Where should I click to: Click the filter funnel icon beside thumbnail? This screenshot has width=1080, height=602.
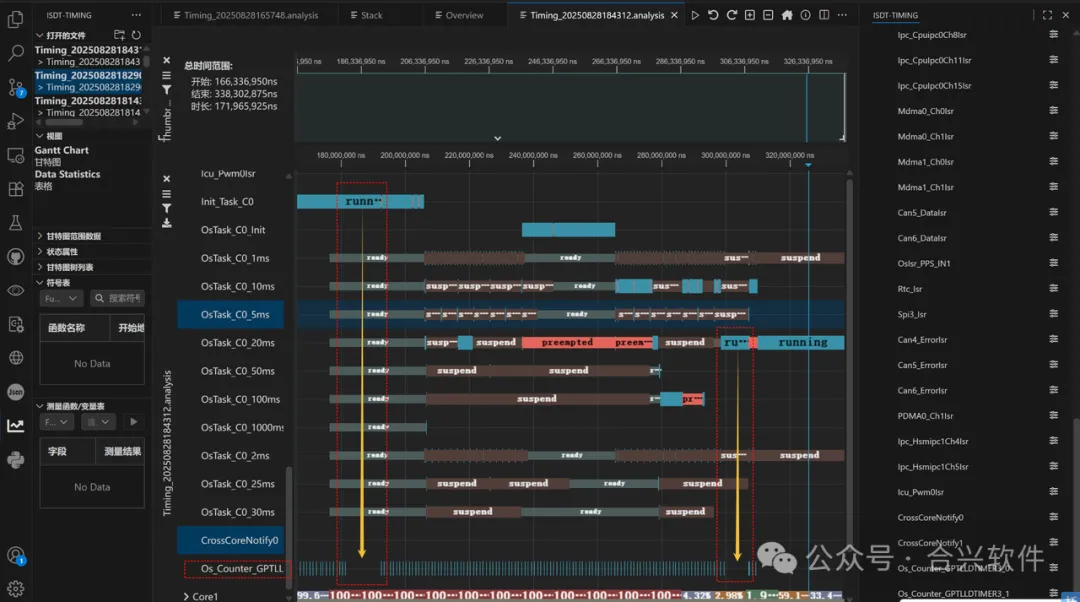[x=167, y=90]
